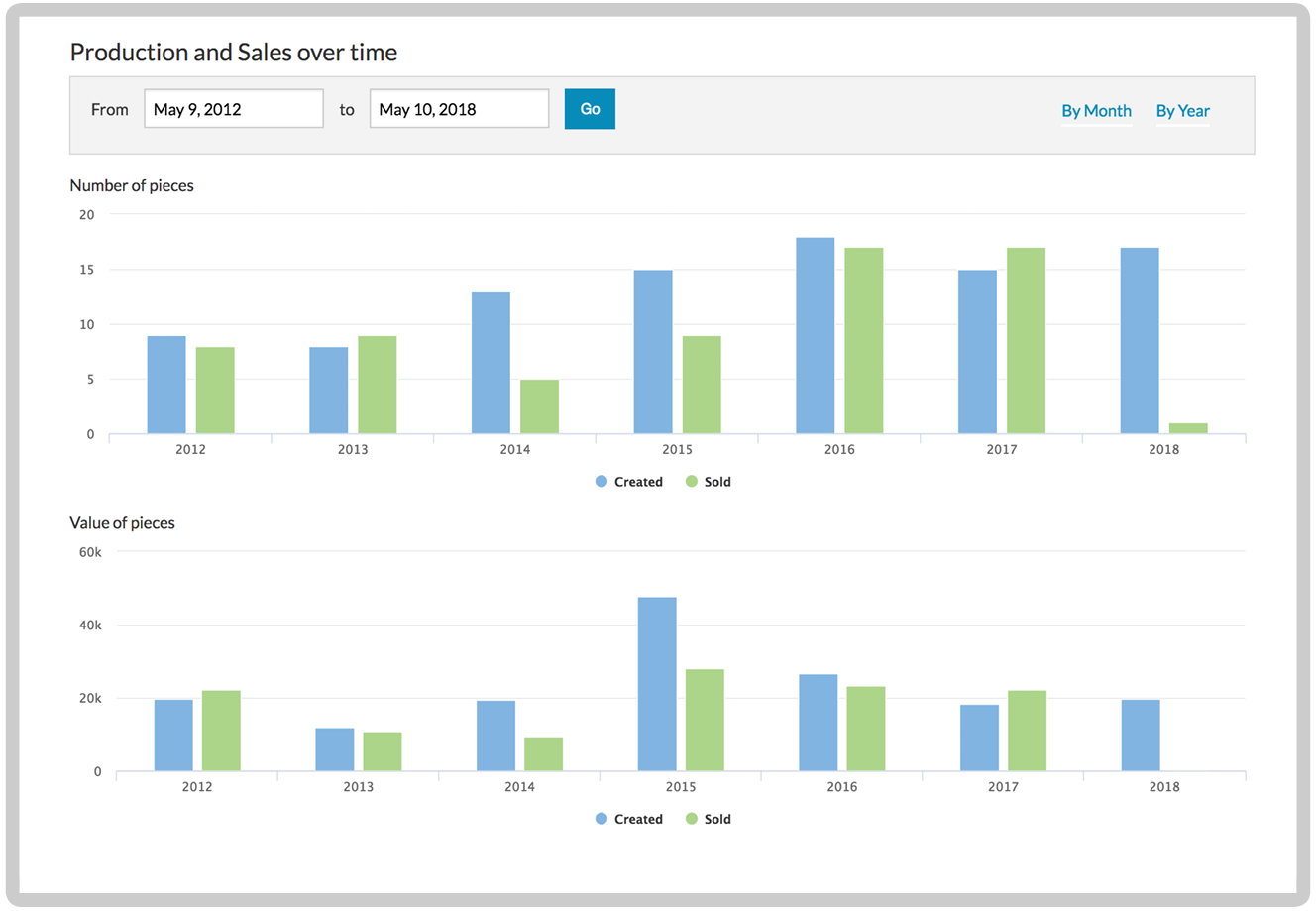
Task: Click the green Sold legend dot on Number of pieces chart
Action: pyautogui.click(x=691, y=481)
